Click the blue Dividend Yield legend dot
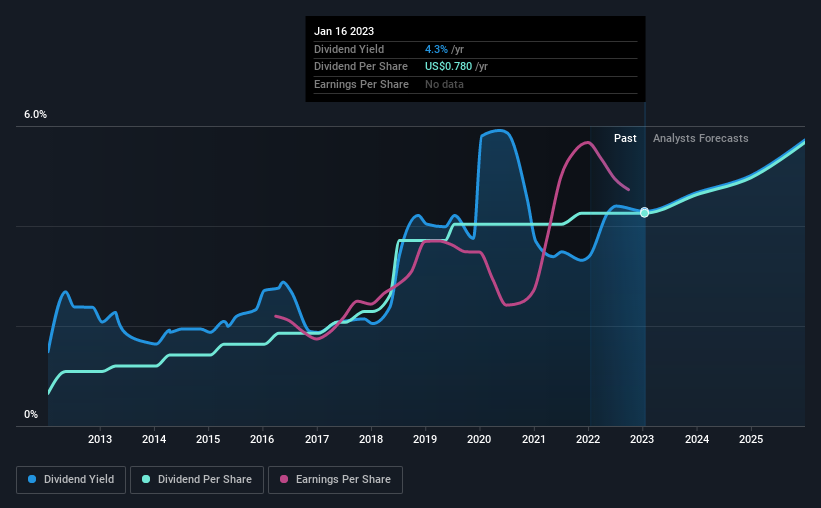The height and width of the screenshot is (508, 821). point(32,479)
